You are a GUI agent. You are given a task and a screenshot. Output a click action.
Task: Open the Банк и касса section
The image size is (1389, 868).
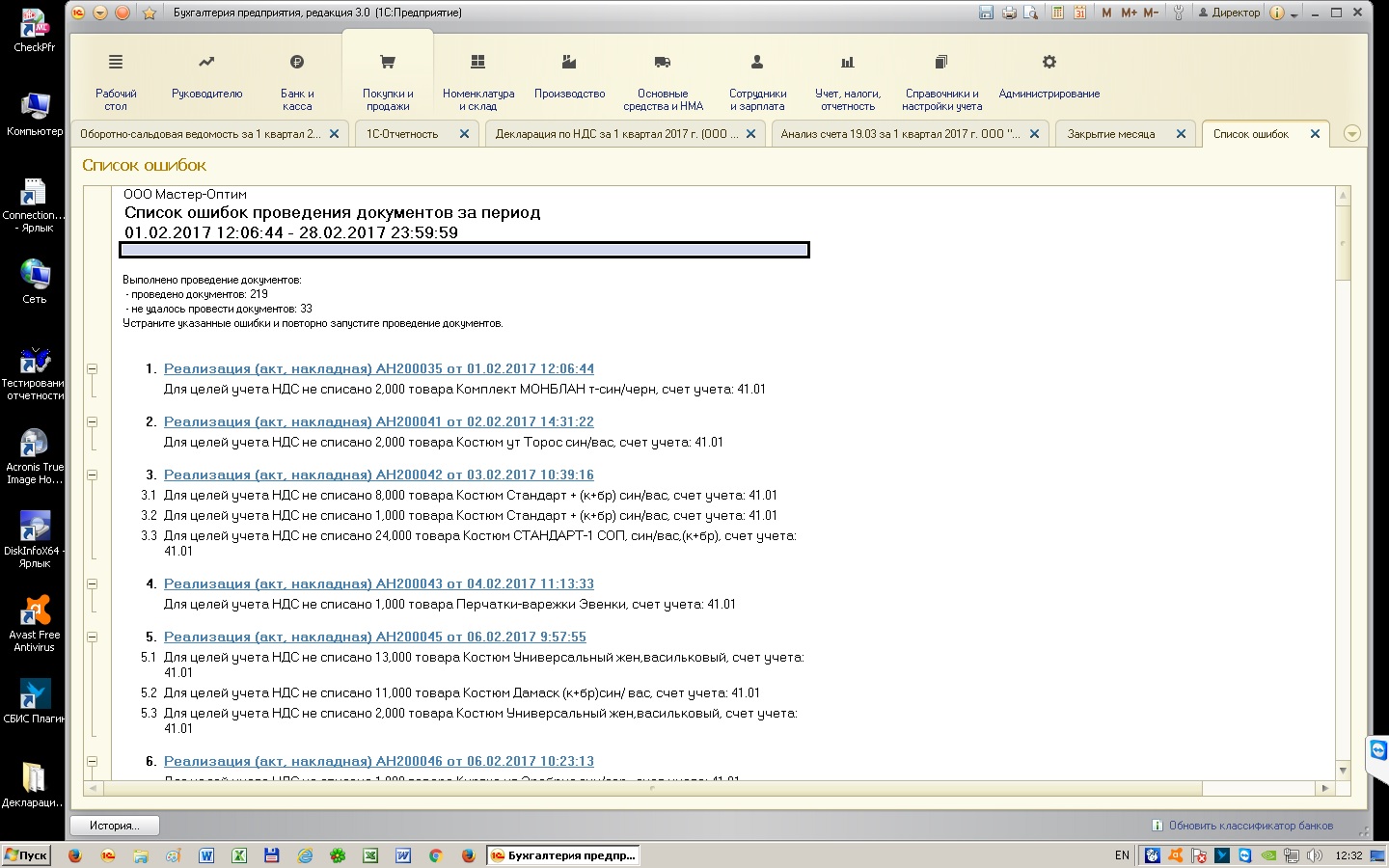(297, 81)
